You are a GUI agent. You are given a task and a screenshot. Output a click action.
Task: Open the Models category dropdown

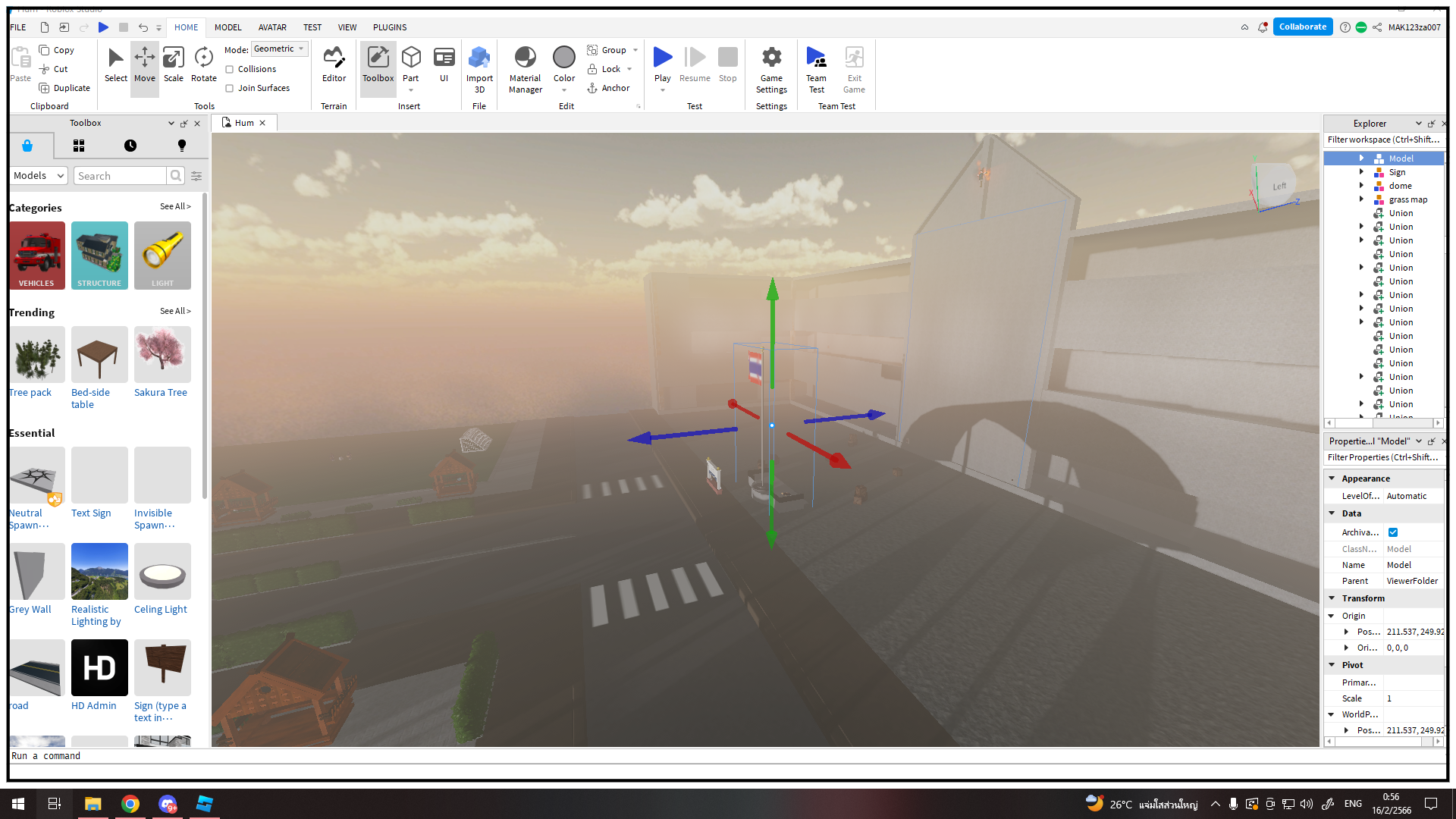pos(39,176)
